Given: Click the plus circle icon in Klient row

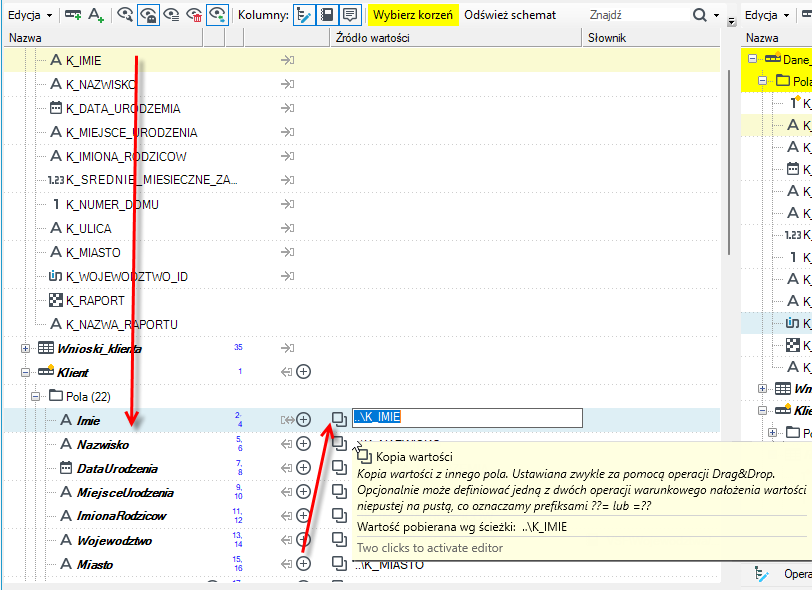Looking at the screenshot, I should click(303, 371).
